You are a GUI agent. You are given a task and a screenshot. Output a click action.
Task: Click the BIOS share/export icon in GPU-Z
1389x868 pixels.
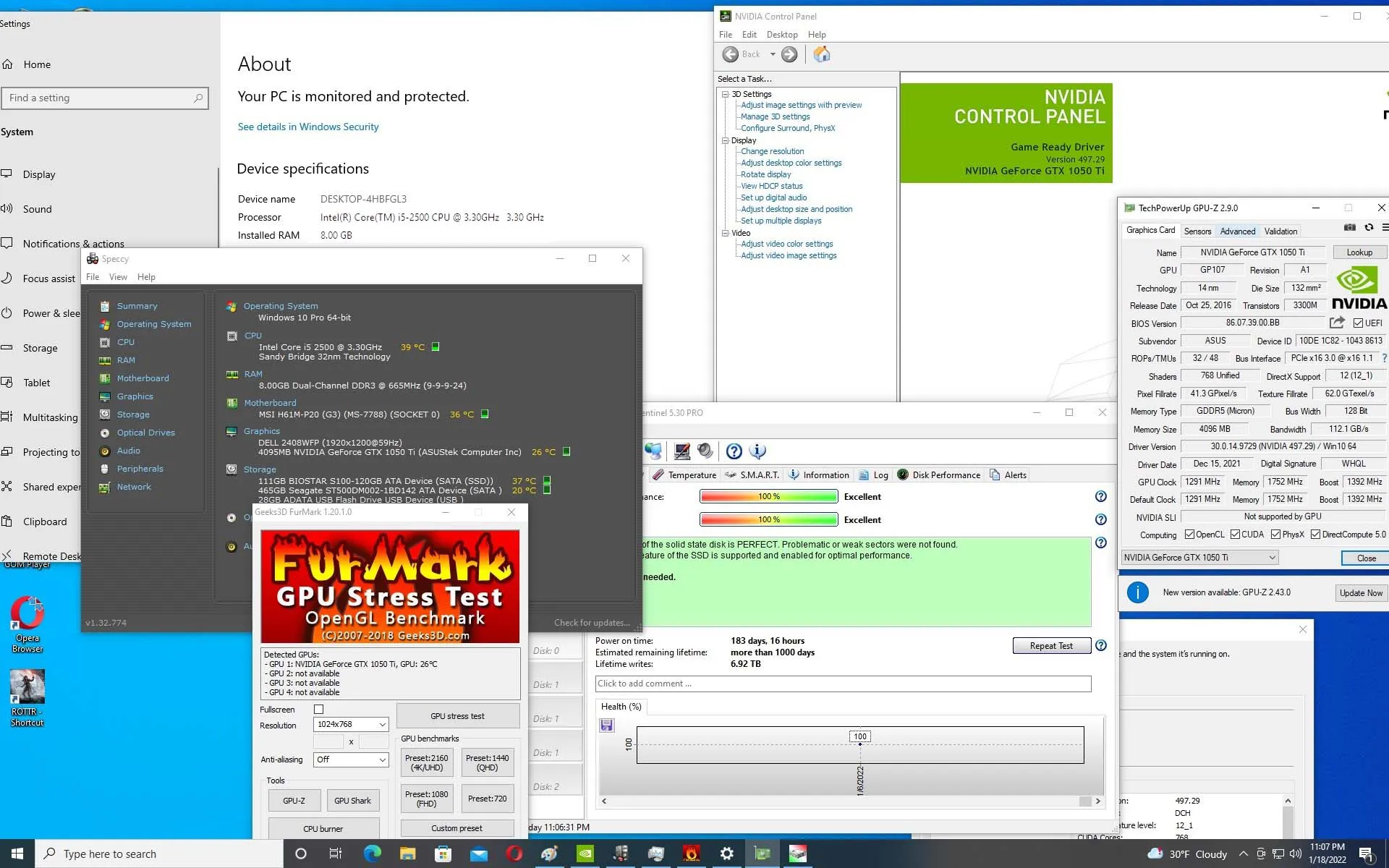(x=1337, y=323)
